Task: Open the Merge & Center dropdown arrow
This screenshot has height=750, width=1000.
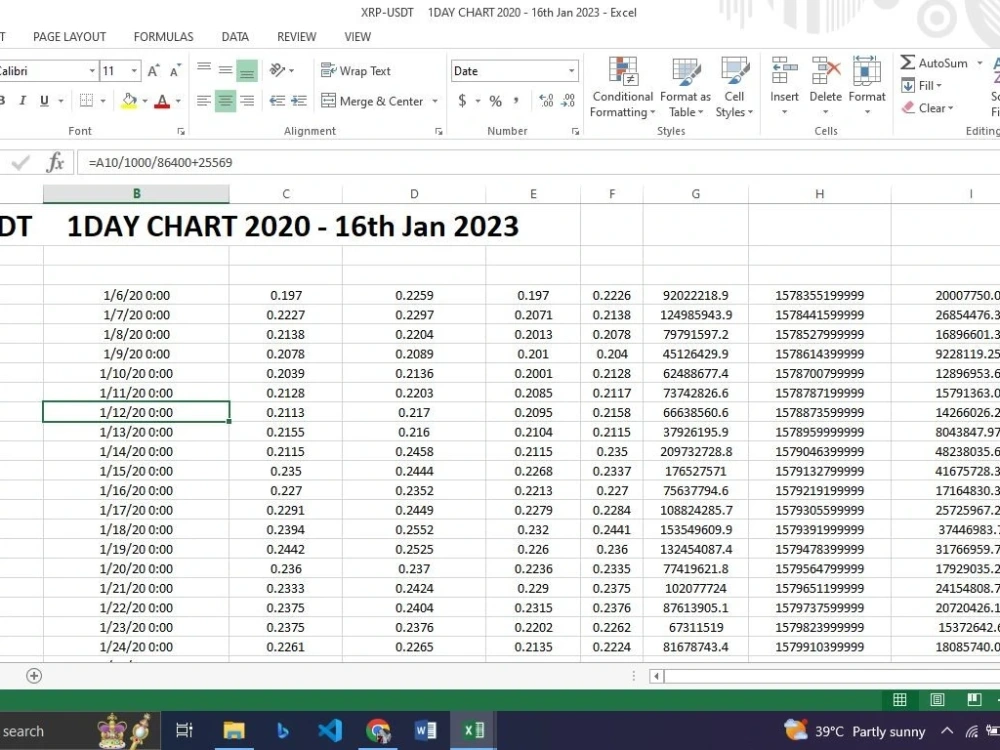Action: tap(435, 101)
